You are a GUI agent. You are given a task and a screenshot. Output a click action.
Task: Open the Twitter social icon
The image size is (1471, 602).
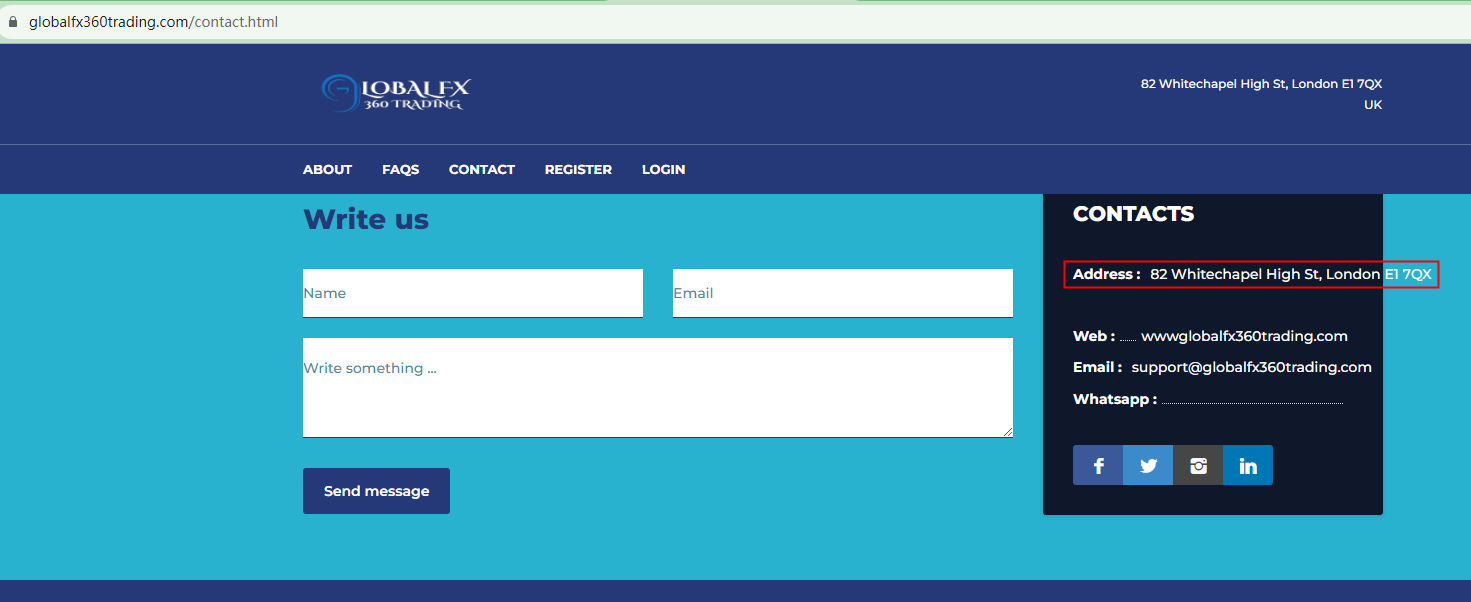[x=1148, y=465]
